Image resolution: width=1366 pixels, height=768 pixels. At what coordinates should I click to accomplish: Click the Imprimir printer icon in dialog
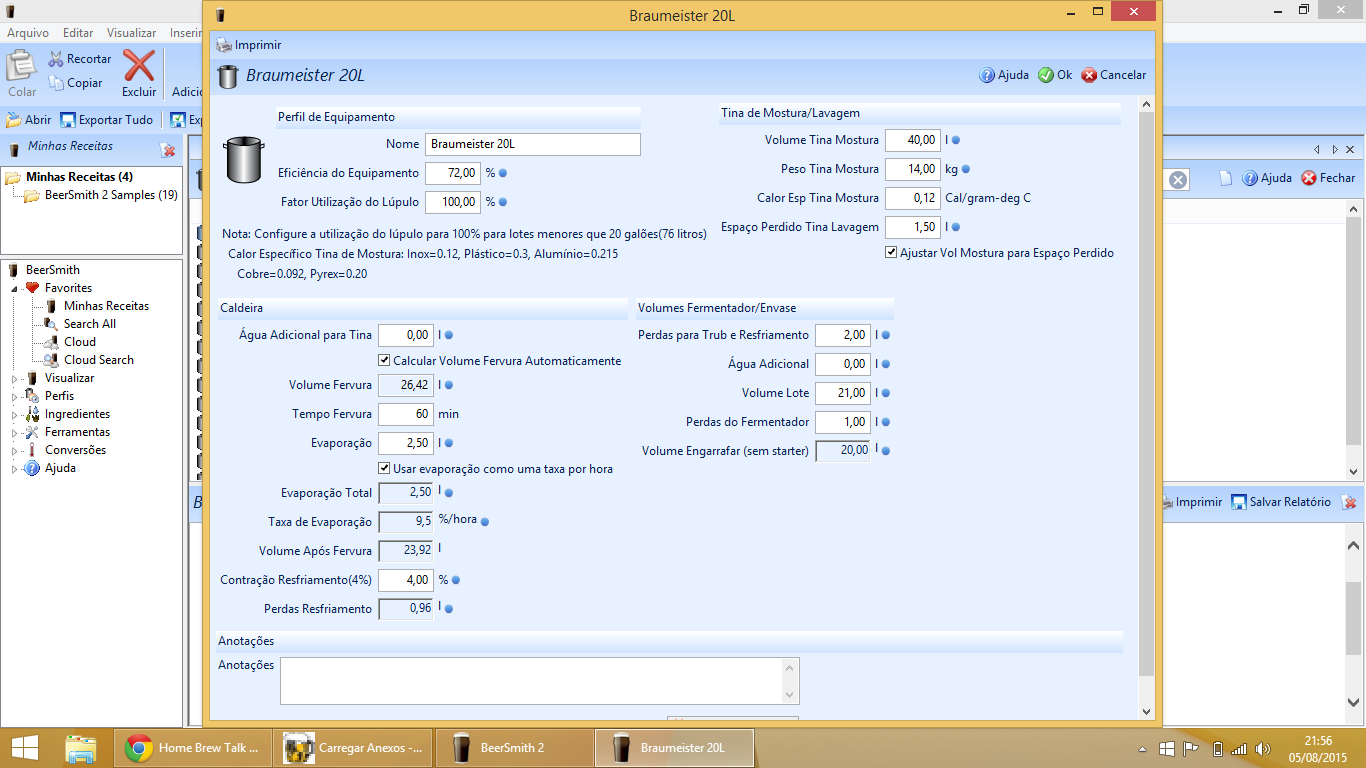point(224,45)
